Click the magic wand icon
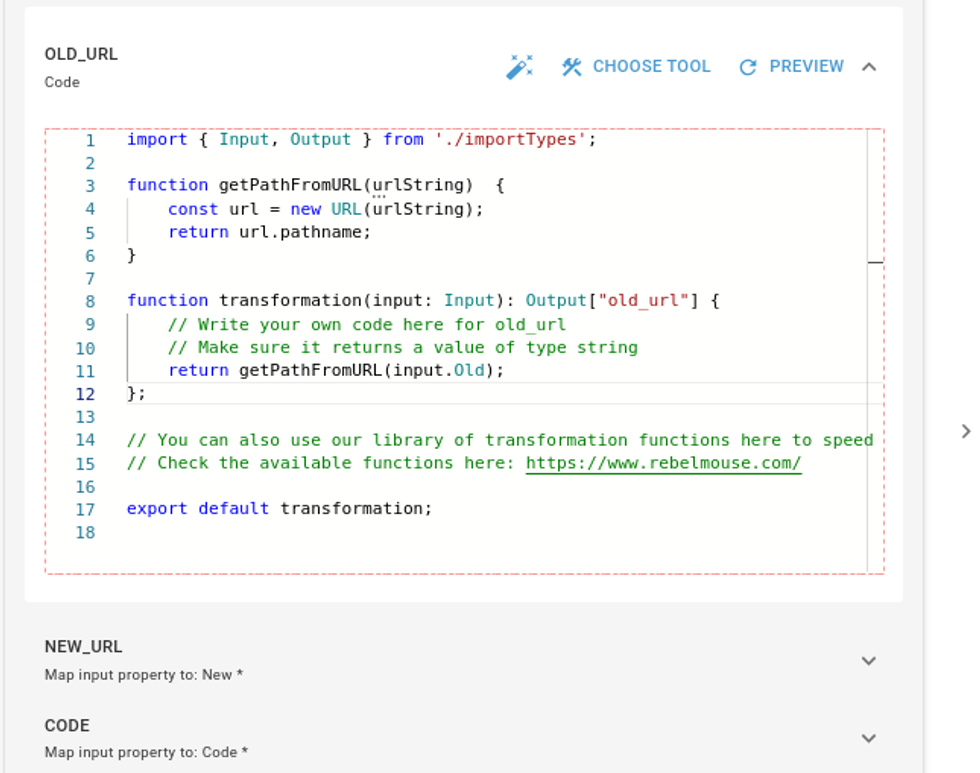 coord(519,67)
